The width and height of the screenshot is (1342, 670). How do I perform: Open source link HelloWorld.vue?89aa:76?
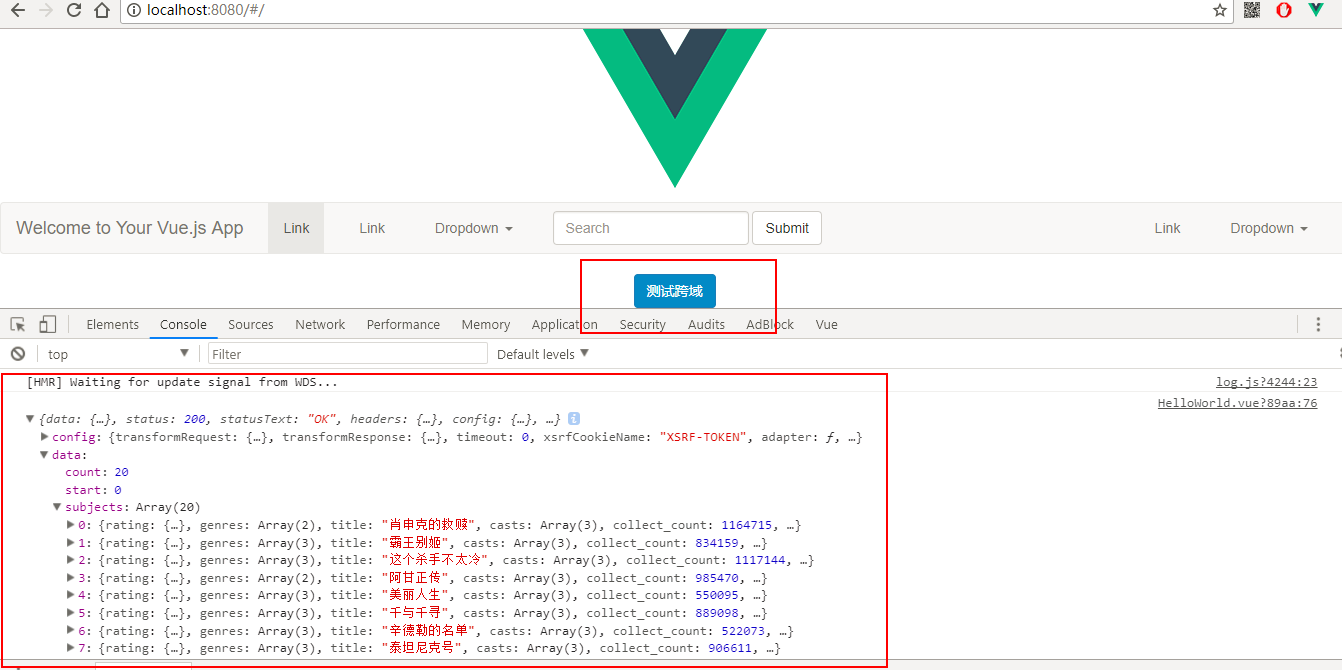1237,404
